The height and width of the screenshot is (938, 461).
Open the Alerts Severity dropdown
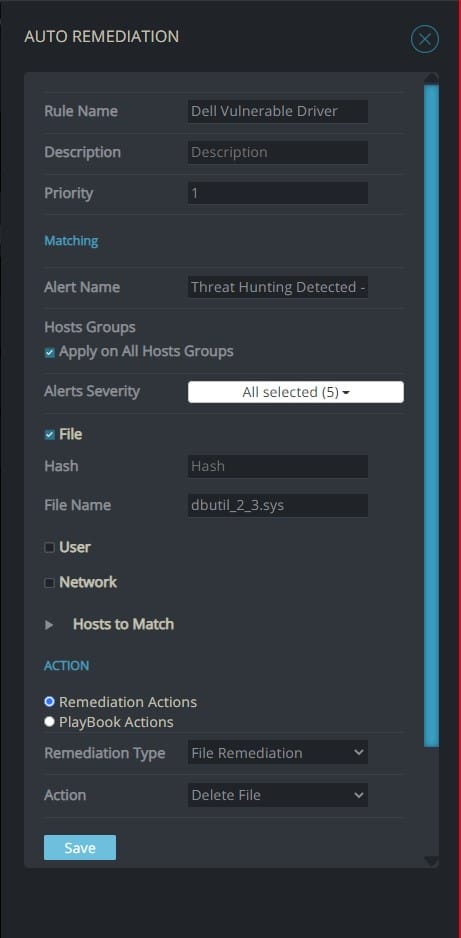coord(296,392)
